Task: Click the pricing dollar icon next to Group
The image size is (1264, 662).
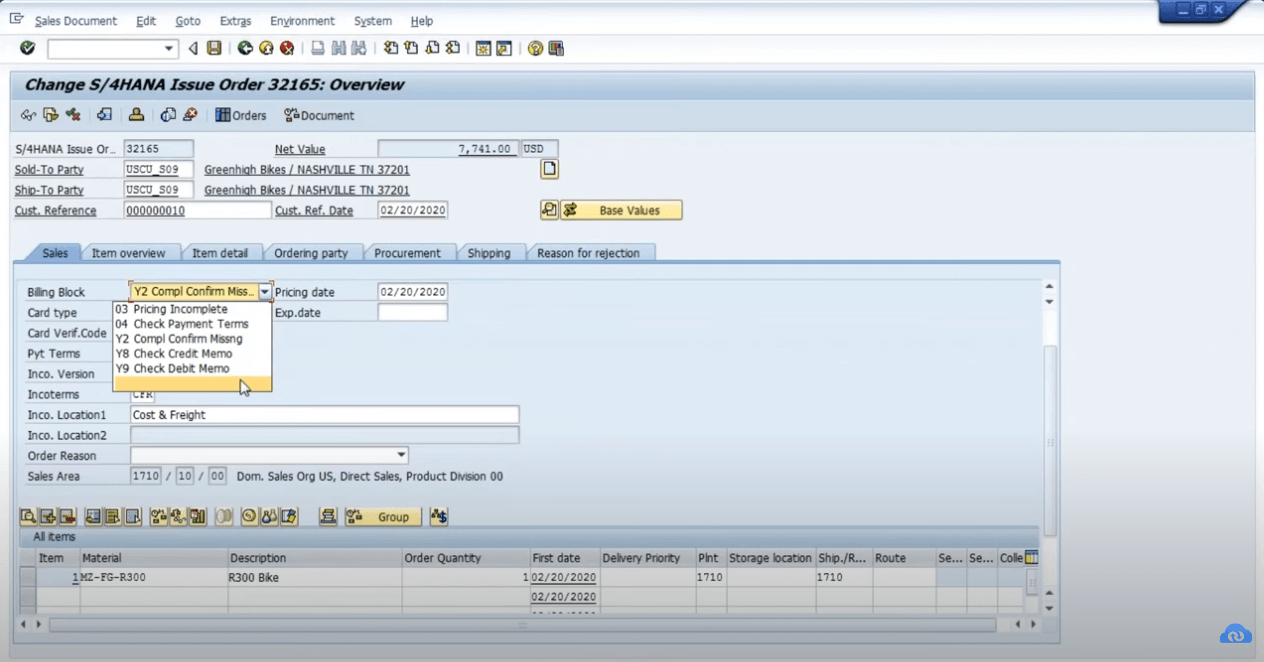Action: pos(438,517)
